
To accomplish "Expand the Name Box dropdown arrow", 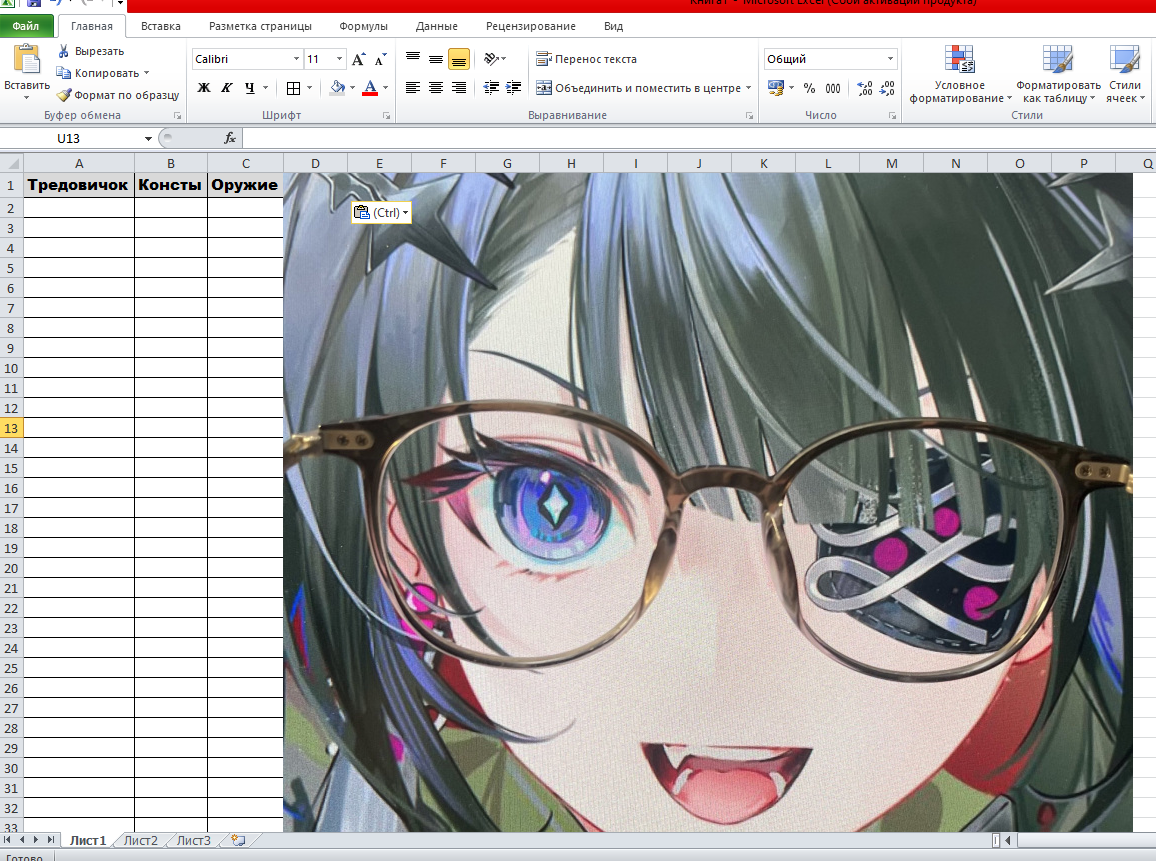I will (x=148, y=138).
